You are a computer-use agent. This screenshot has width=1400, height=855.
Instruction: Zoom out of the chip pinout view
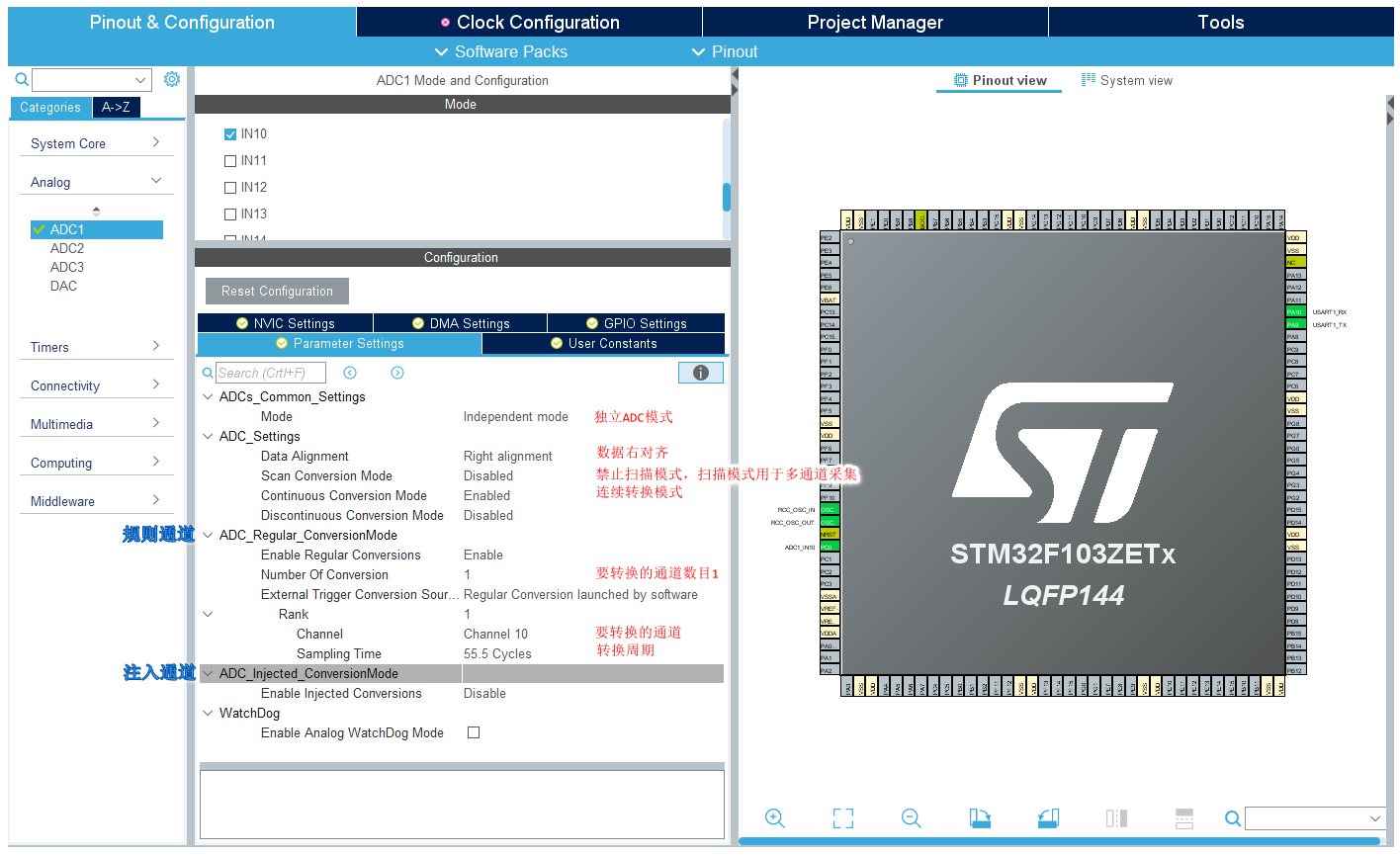[x=912, y=818]
